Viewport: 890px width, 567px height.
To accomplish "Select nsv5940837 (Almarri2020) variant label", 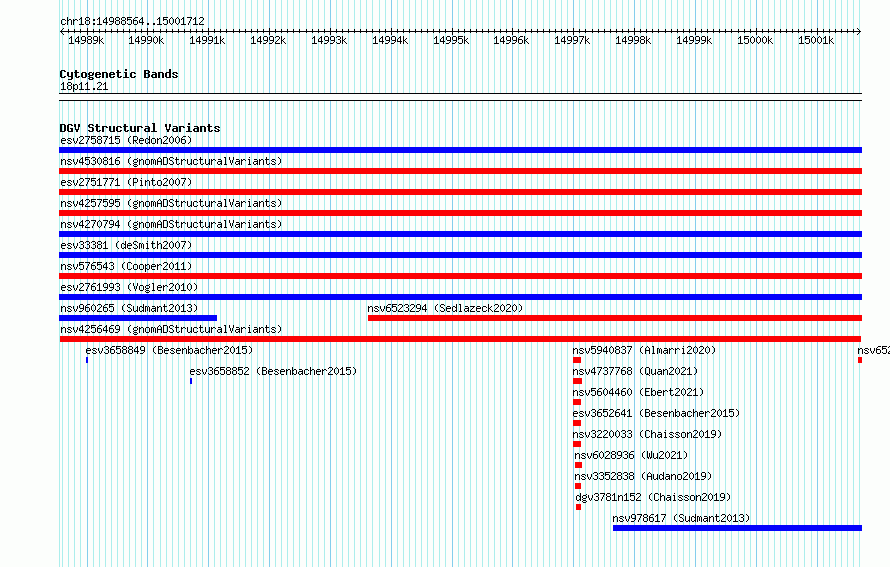I will point(644,350).
